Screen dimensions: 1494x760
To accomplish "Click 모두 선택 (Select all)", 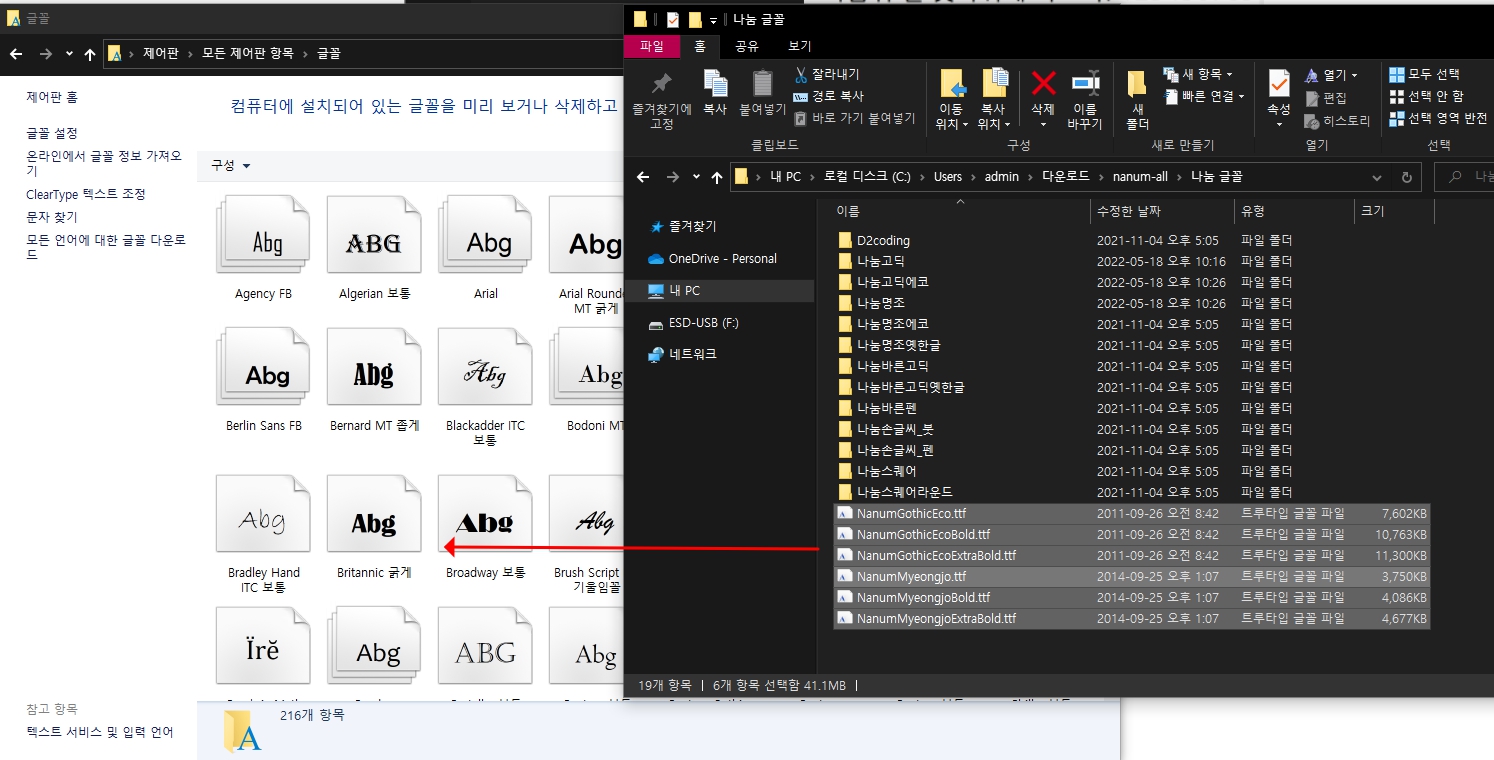I will [x=1424, y=74].
